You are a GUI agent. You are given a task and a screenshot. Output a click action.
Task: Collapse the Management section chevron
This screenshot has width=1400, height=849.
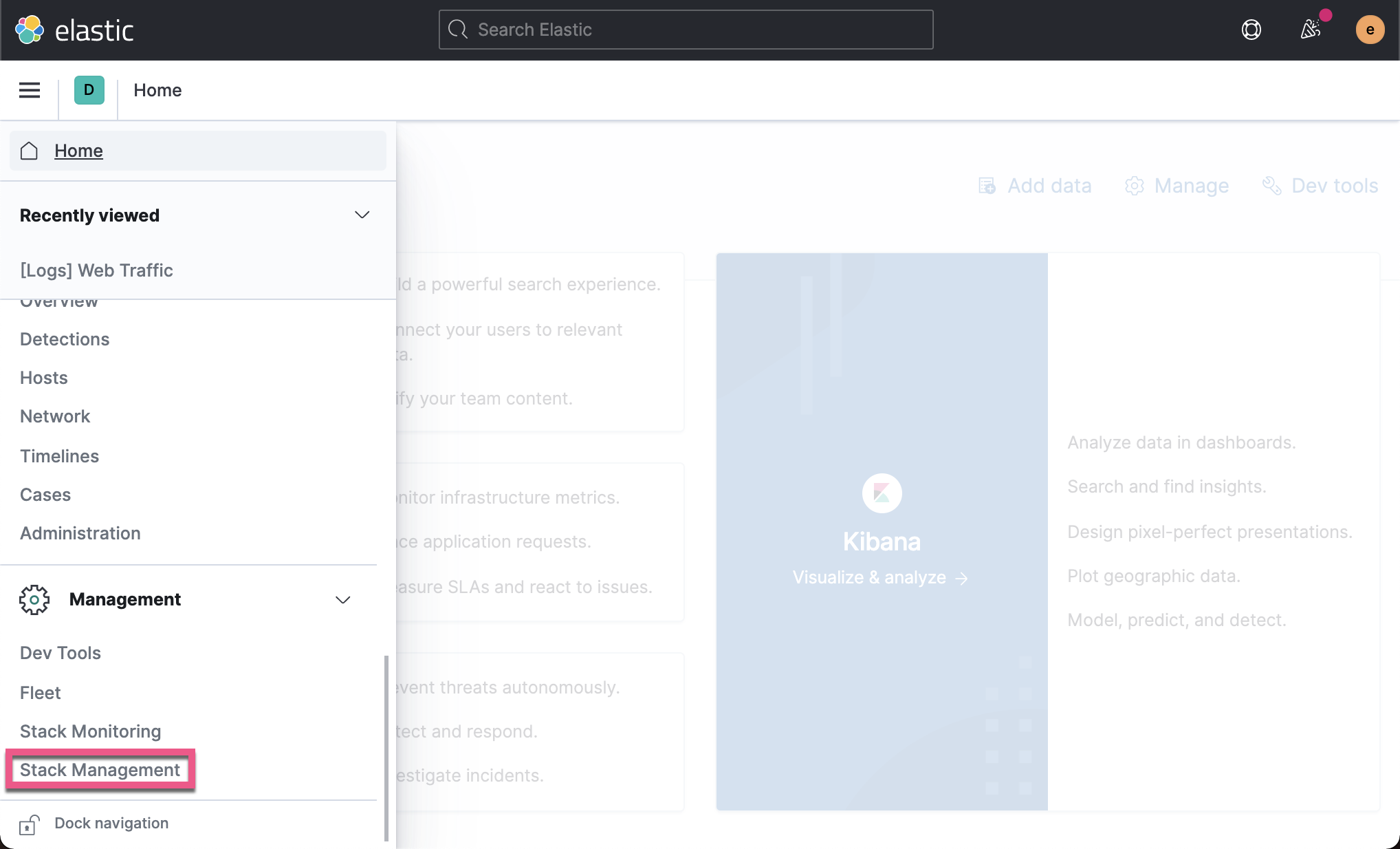[x=342, y=600]
